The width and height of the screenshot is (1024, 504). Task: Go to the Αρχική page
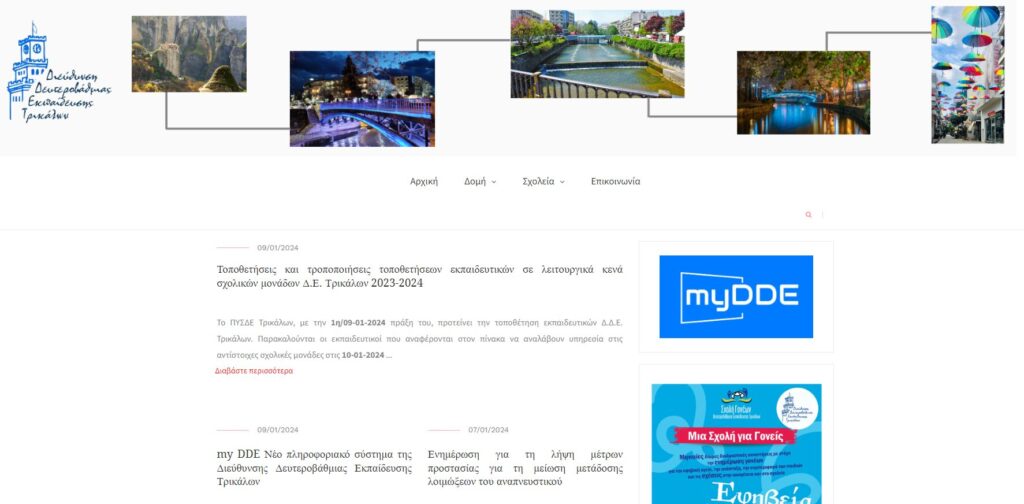point(424,181)
